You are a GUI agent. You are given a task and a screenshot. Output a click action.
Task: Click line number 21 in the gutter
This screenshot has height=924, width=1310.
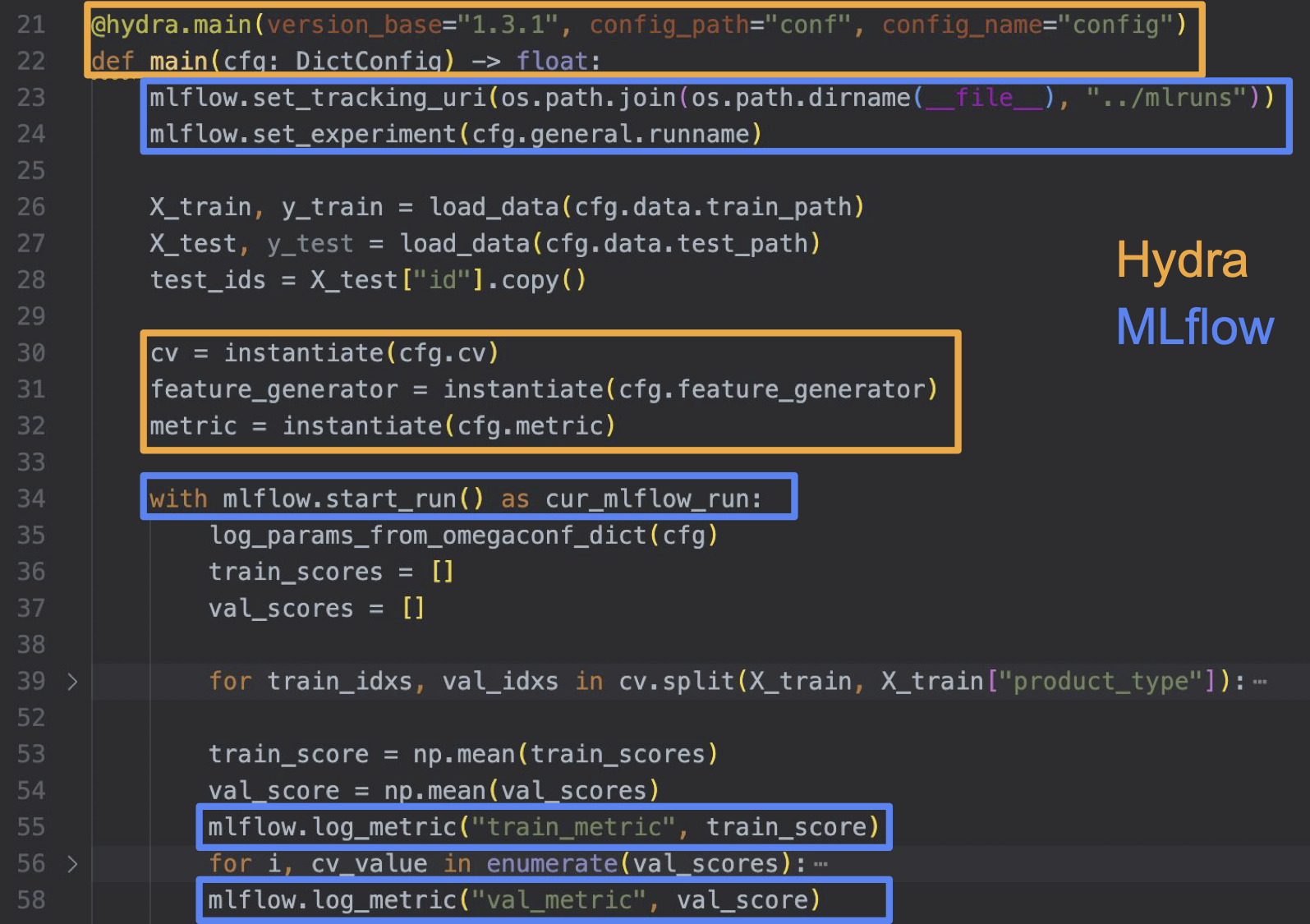pyautogui.click(x=31, y=25)
